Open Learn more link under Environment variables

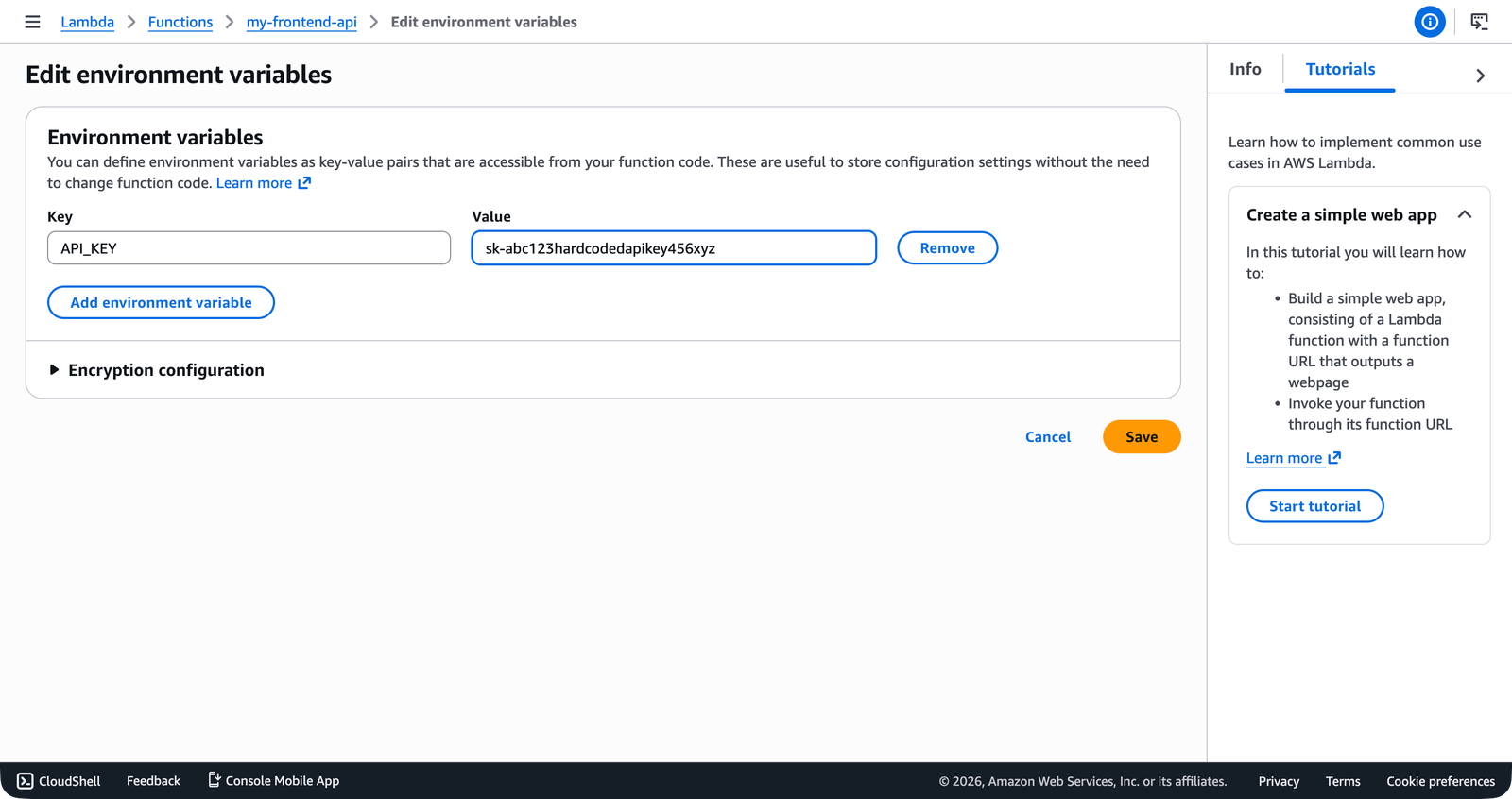pos(264,183)
